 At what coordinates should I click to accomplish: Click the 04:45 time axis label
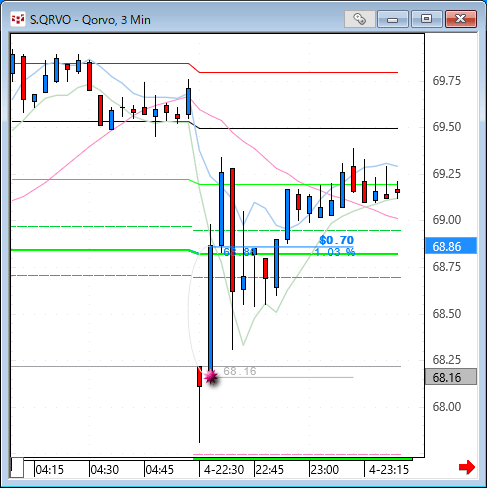(160, 470)
